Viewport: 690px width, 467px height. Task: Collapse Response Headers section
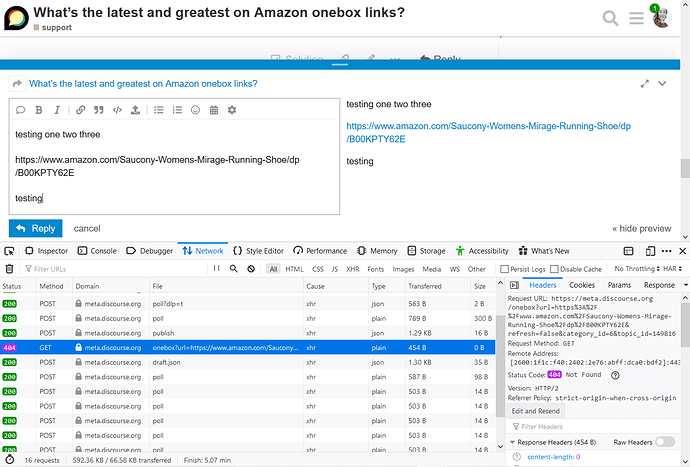pos(512,442)
